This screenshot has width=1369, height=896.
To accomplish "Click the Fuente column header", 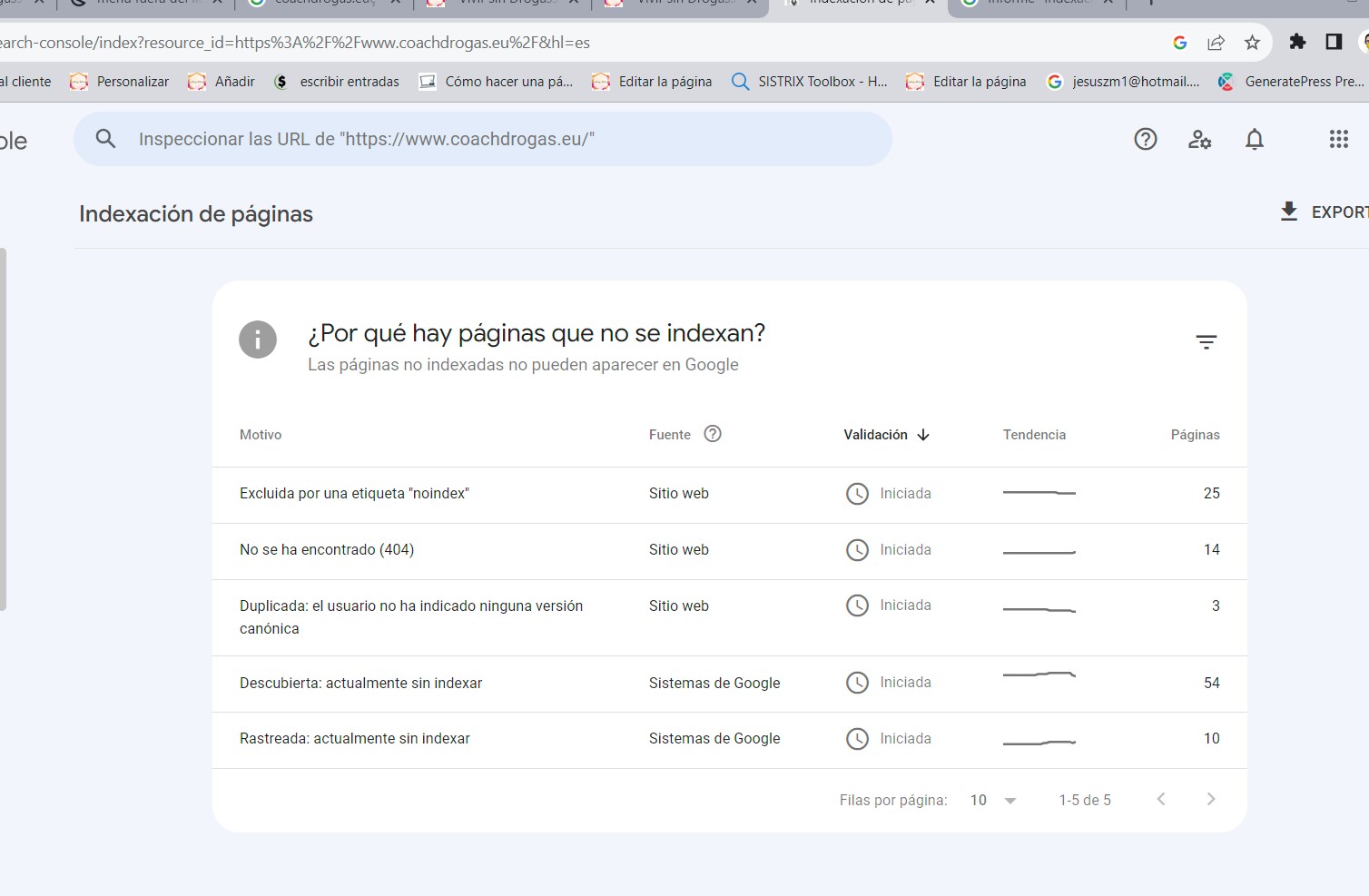I will 670,435.
